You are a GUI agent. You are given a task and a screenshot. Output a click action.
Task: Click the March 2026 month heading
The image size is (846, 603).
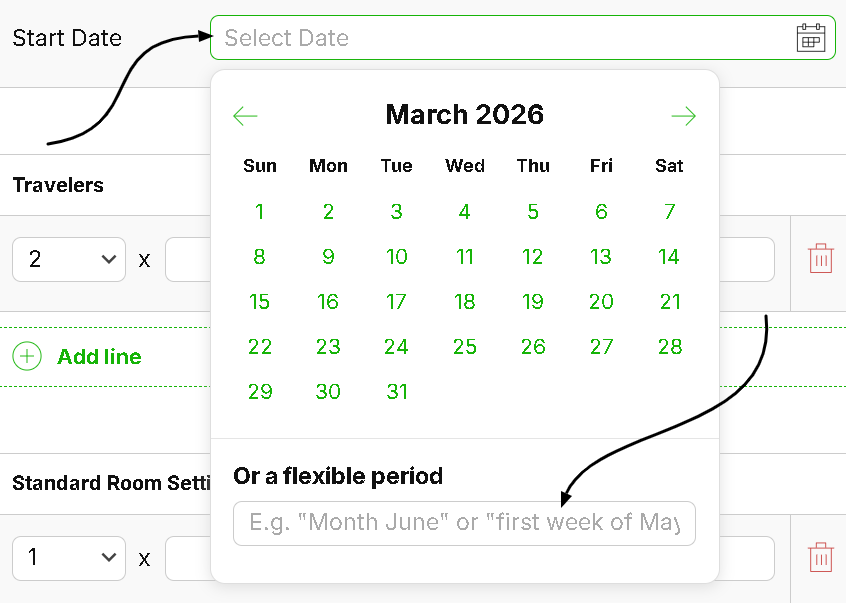(x=464, y=115)
